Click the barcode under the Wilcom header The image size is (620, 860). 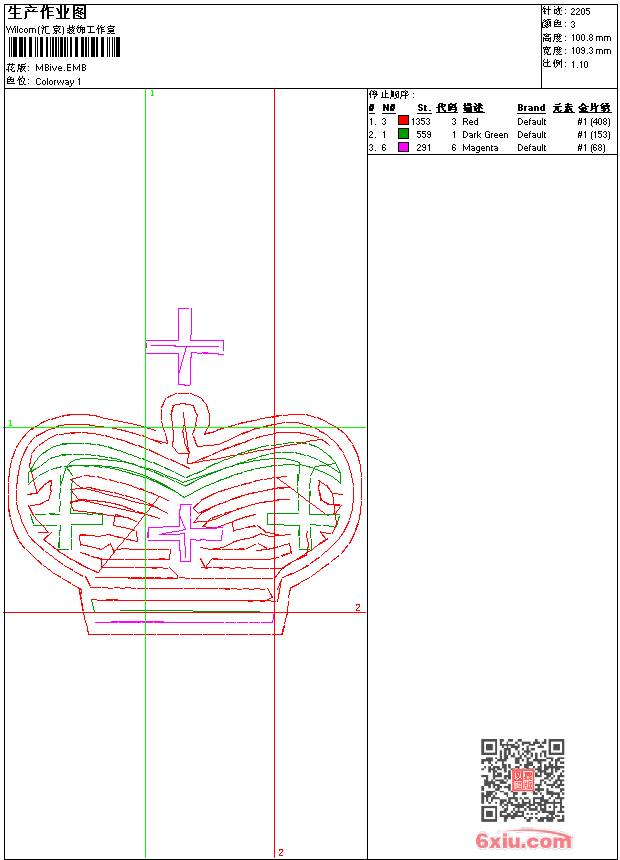tap(63, 47)
